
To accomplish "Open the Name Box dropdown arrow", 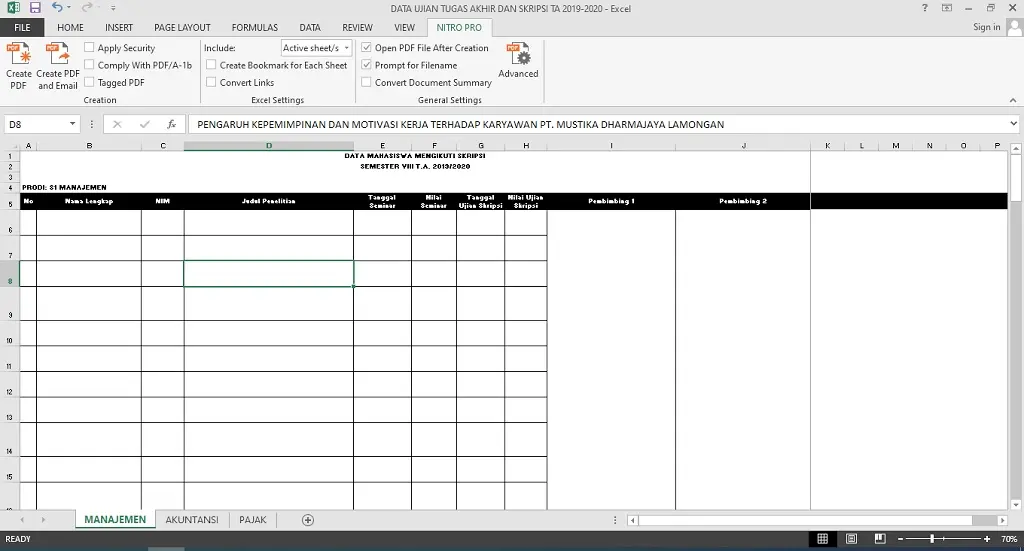I will click(x=72, y=123).
